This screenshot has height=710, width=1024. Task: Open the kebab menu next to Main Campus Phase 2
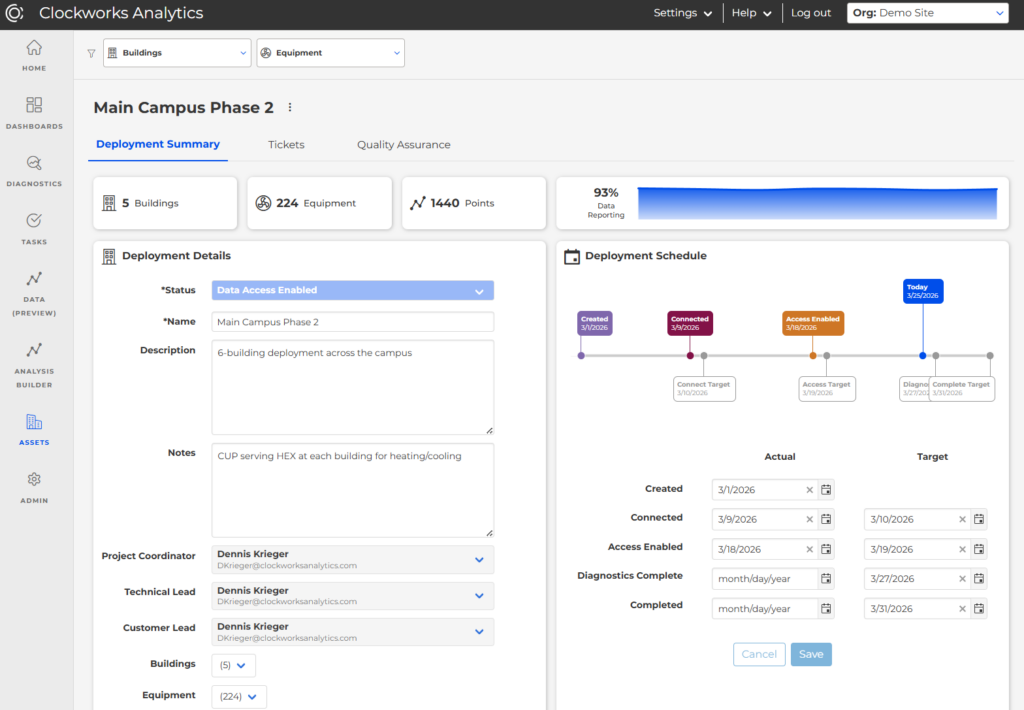(x=290, y=106)
